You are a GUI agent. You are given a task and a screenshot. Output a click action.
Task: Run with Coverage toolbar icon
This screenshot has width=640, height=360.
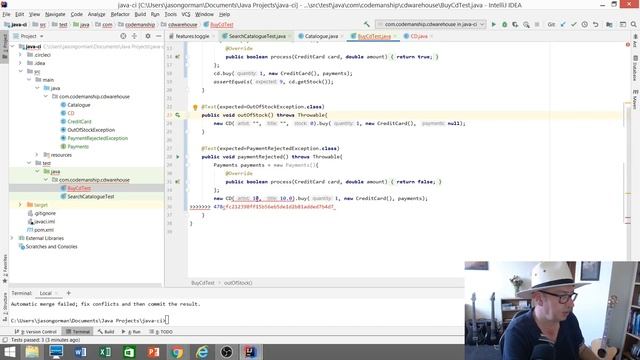click(x=515, y=24)
